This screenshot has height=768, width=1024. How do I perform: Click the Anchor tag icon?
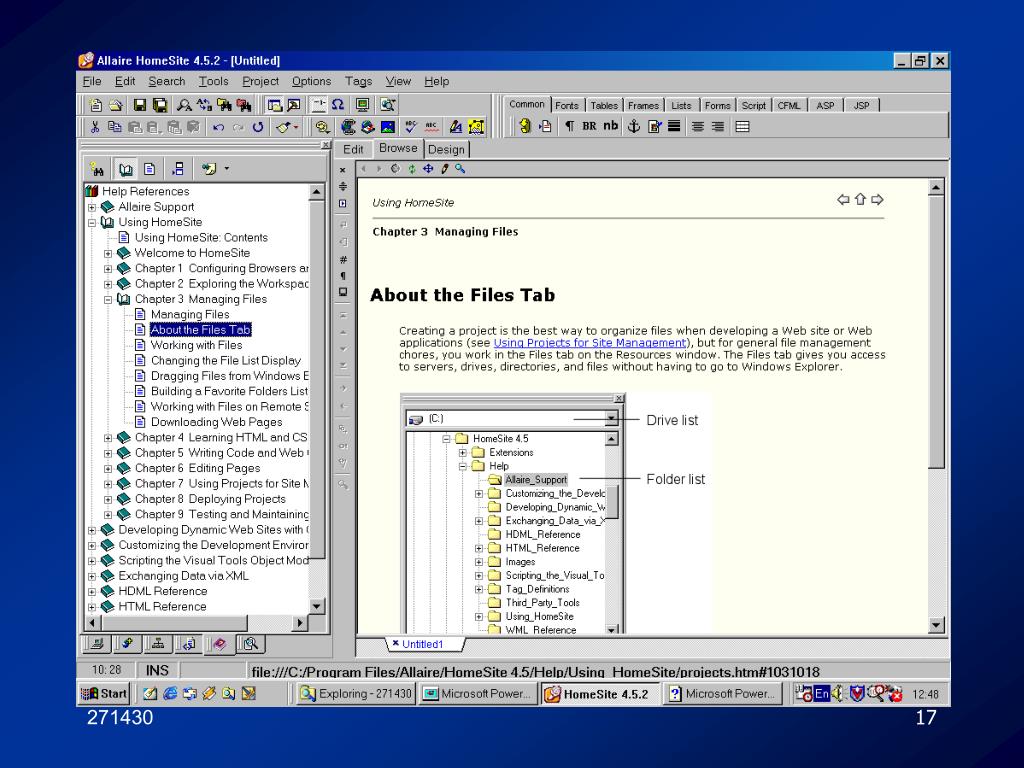click(633, 126)
